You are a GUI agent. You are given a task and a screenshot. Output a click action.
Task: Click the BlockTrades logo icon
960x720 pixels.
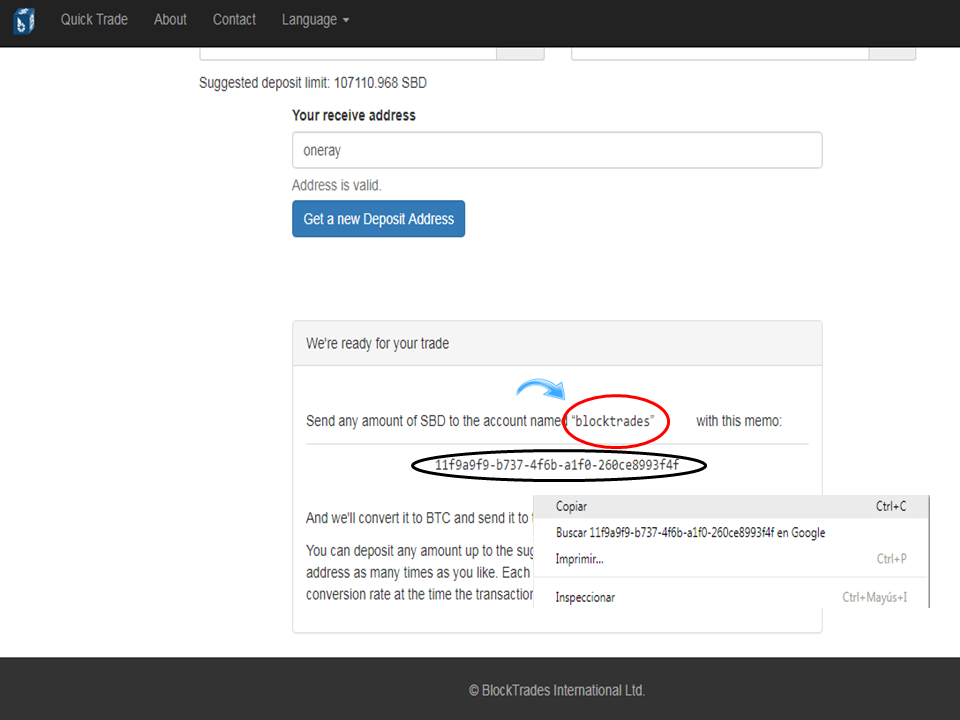(x=24, y=21)
